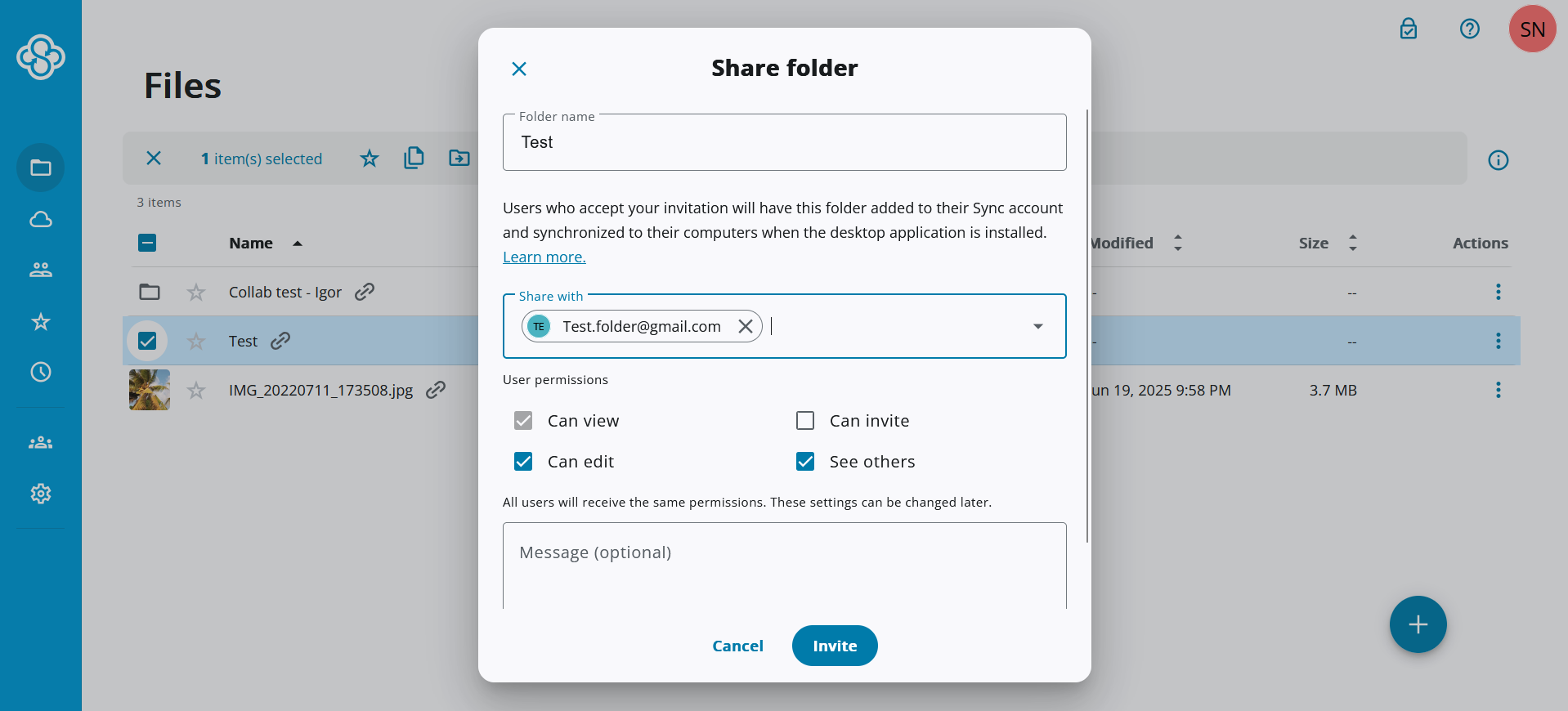Open the Learn more link
Screen dimensions: 1568x711
[x=544, y=257]
